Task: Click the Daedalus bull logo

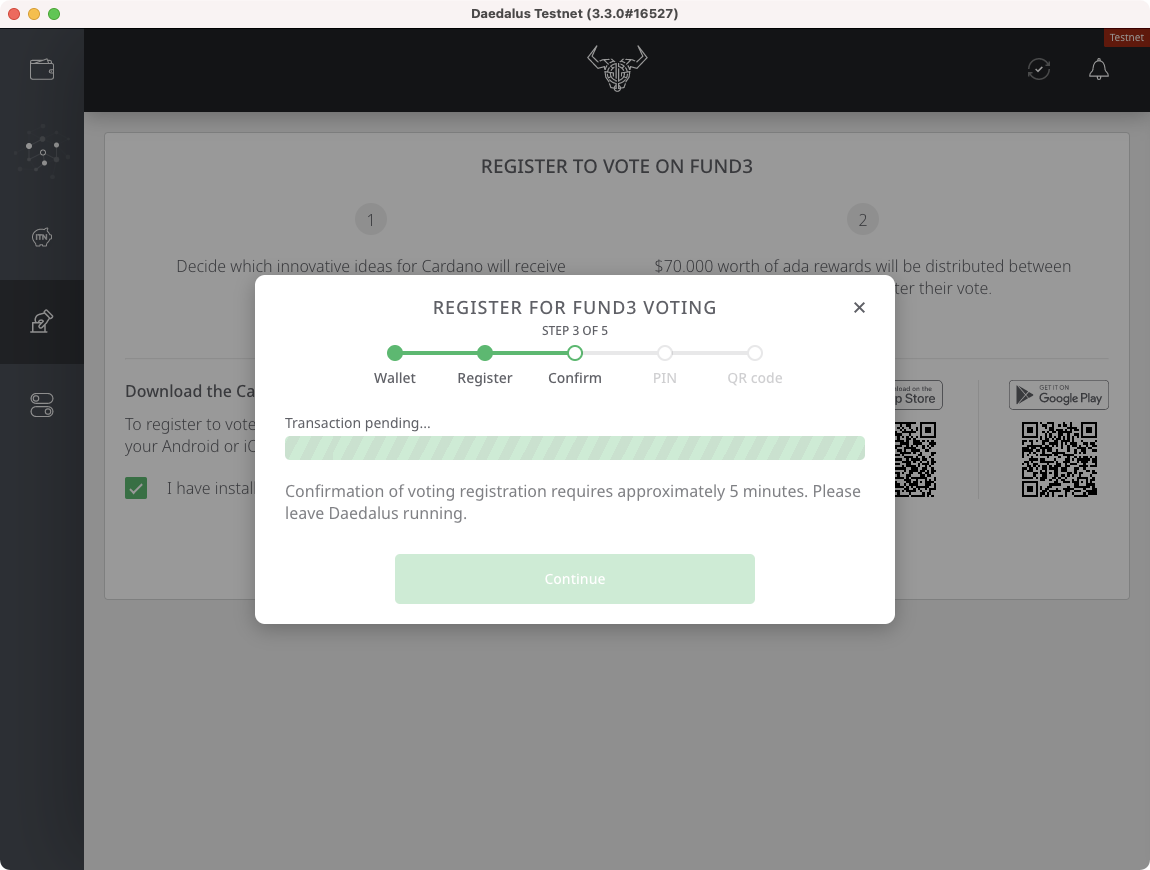Action: click(617, 68)
